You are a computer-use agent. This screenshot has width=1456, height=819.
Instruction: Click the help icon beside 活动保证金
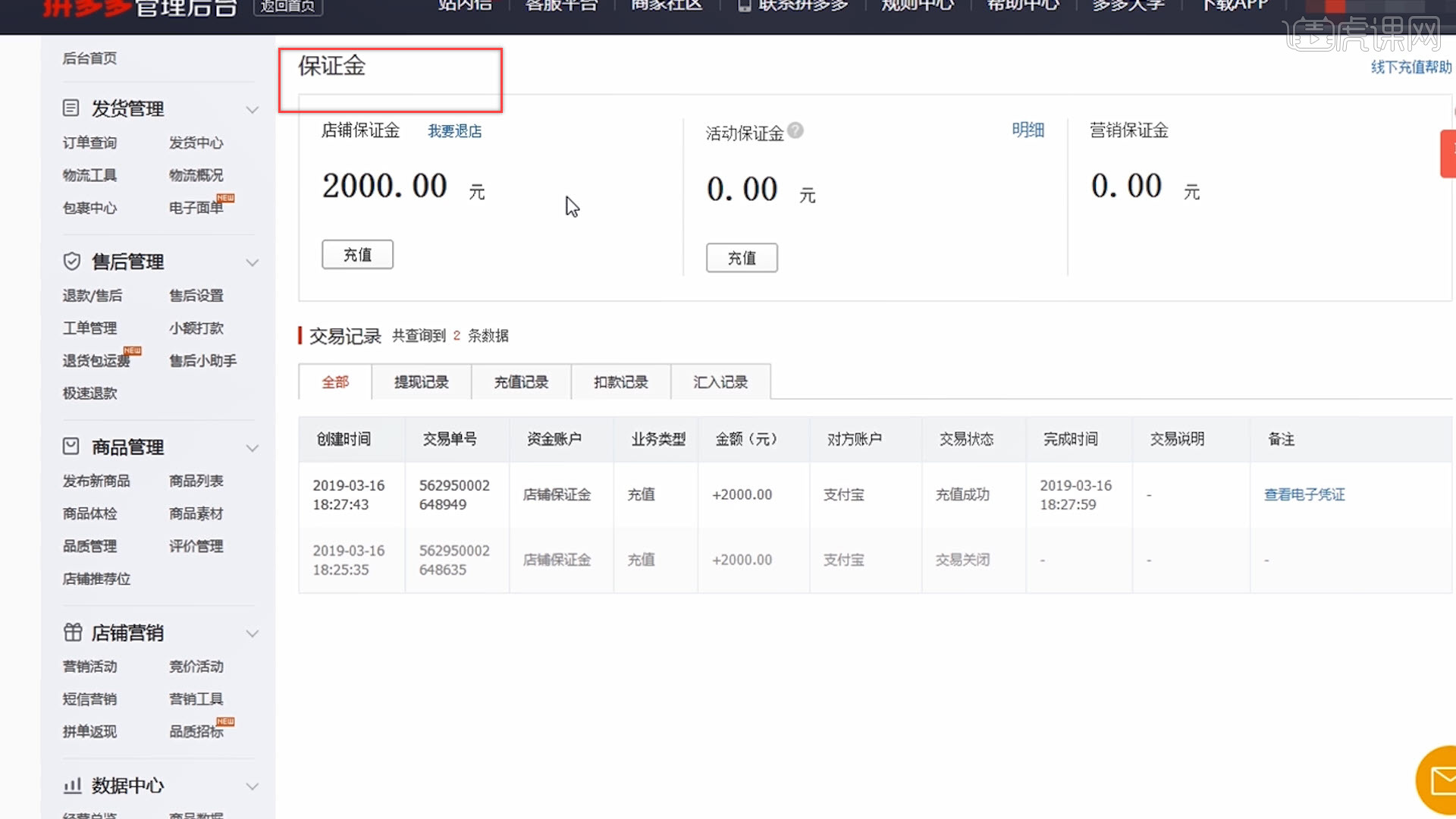point(795,130)
